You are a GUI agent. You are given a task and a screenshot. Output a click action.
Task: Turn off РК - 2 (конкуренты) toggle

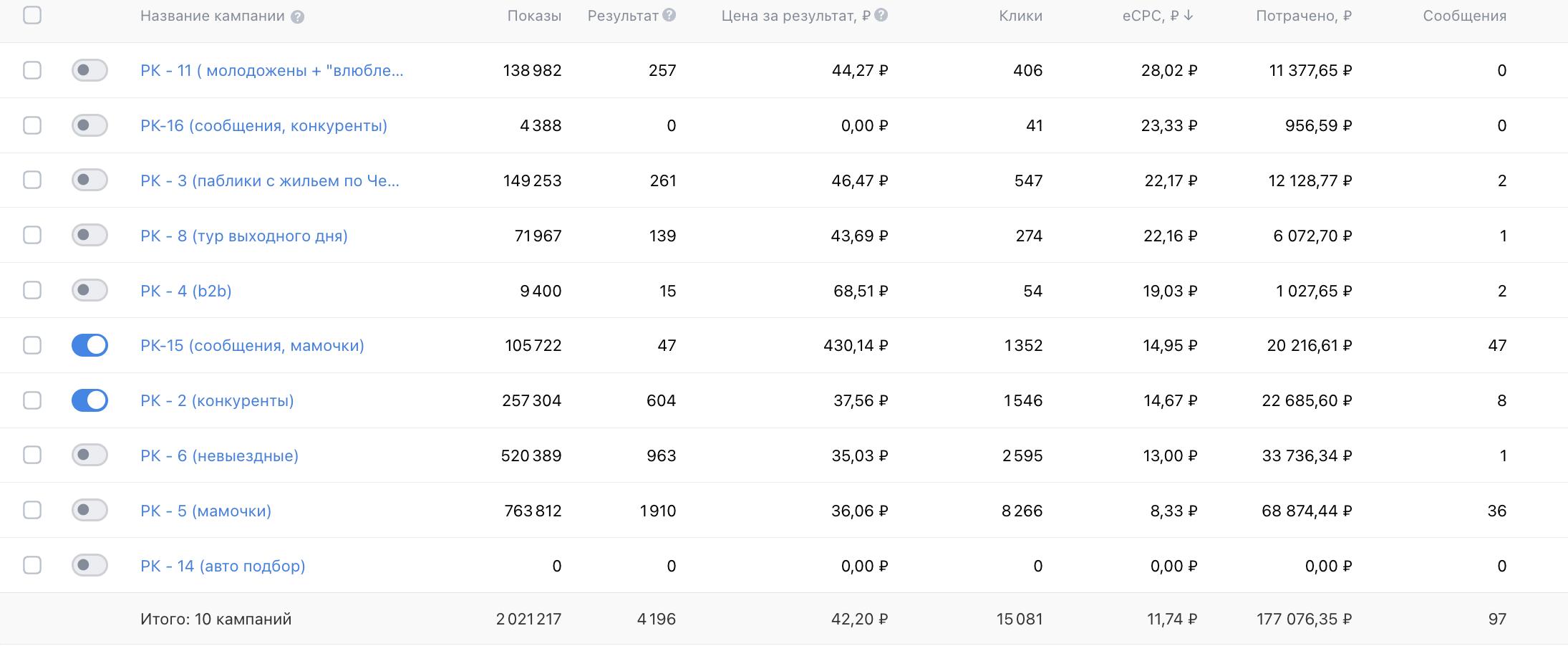(89, 400)
